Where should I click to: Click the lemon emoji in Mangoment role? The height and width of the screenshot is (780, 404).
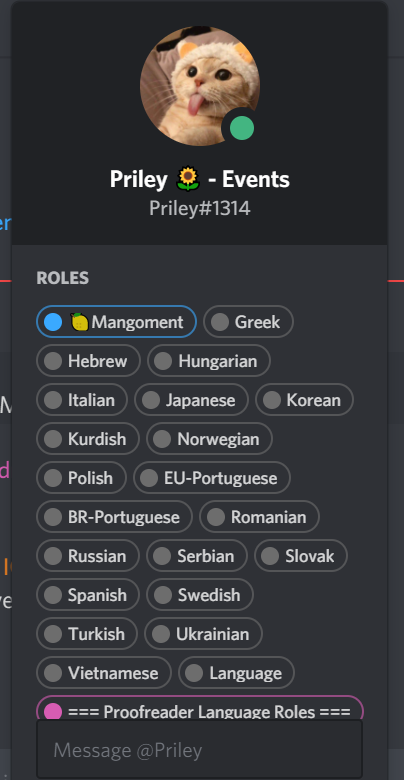tap(80, 322)
